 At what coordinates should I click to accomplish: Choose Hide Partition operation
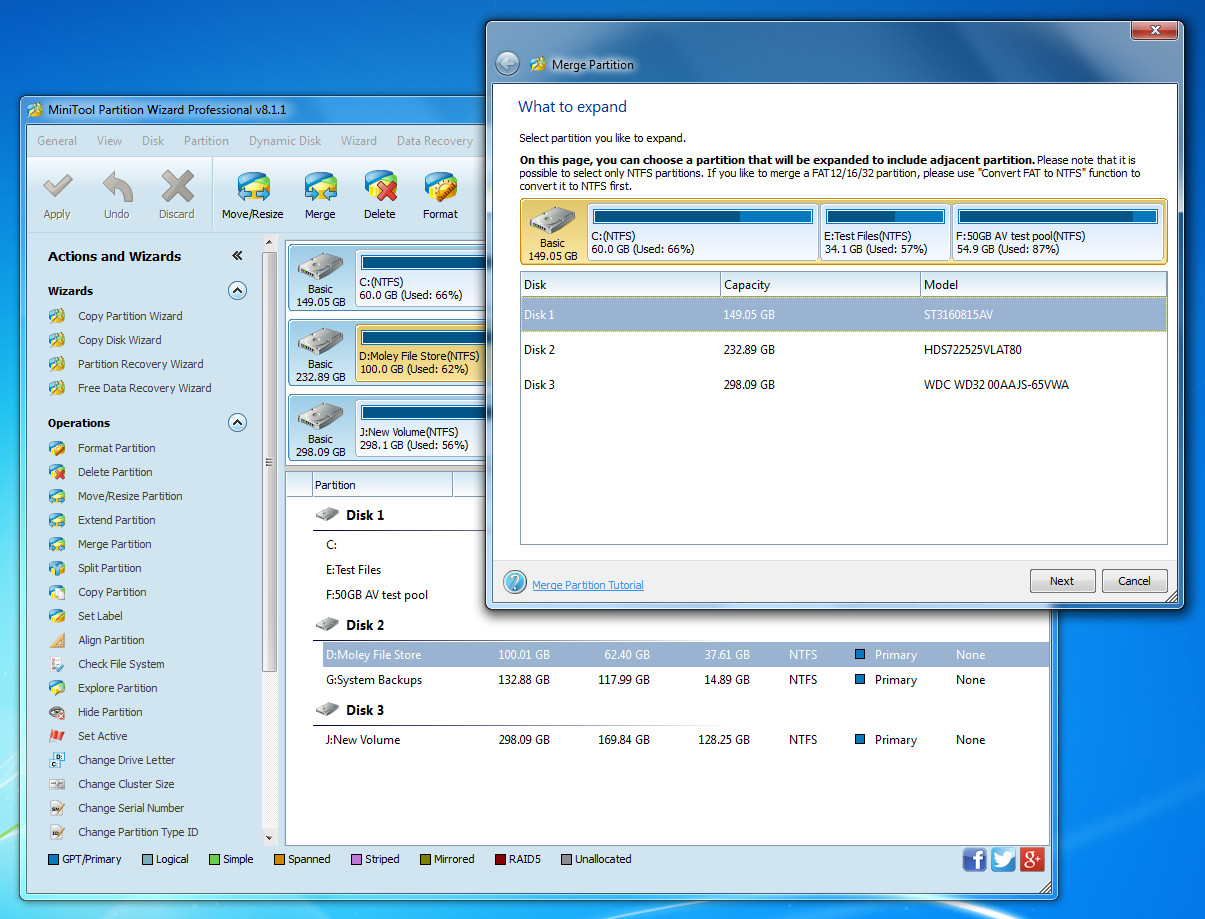[x=110, y=712]
